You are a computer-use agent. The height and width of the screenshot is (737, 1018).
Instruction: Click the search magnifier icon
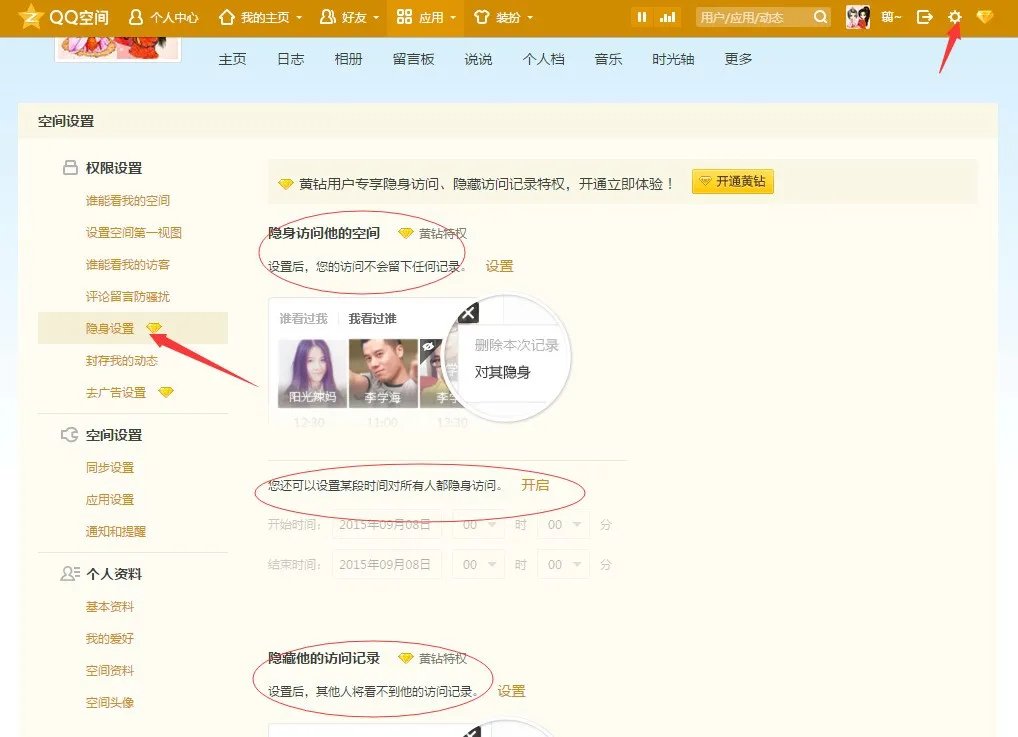pyautogui.click(x=821, y=18)
